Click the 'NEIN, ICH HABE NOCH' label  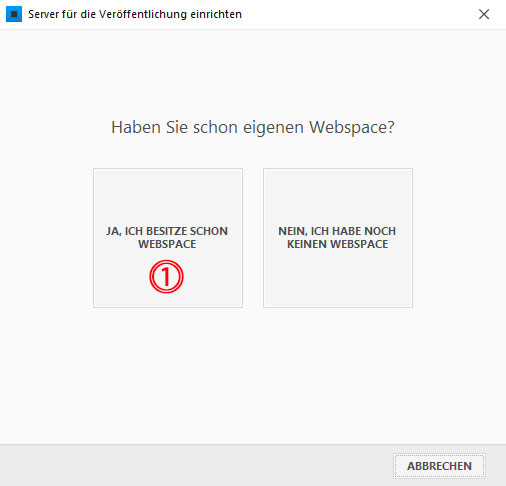point(337,231)
